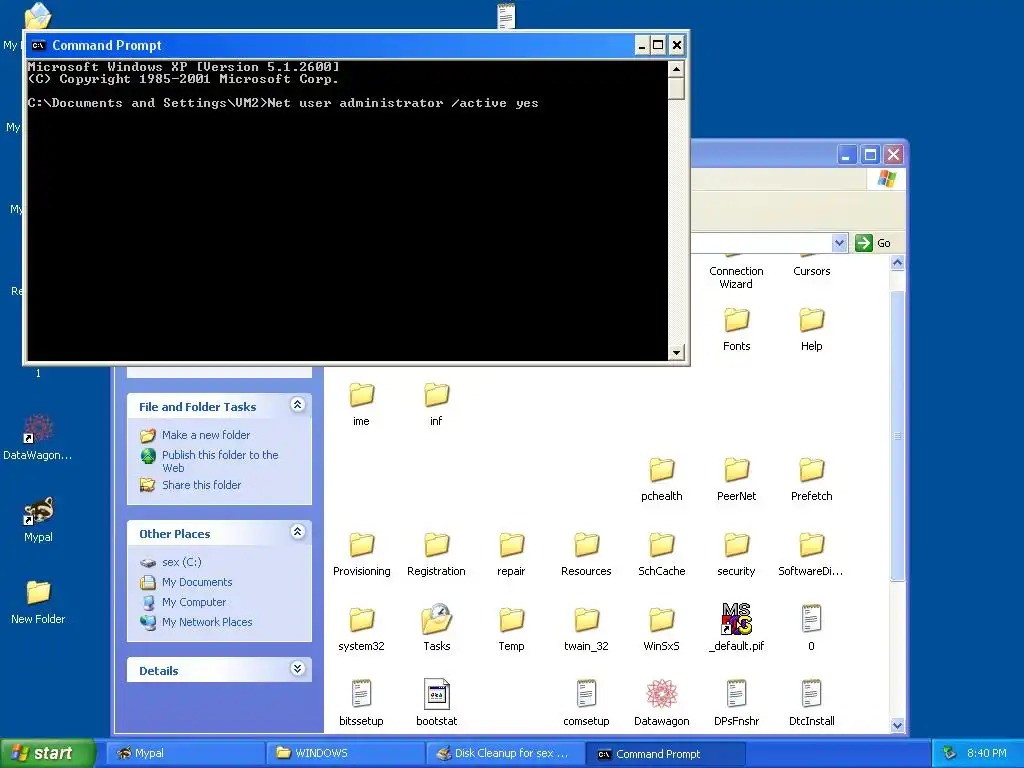The width and height of the screenshot is (1024, 768).
Task: Open the address bar dropdown arrow
Action: pos(839,243)
